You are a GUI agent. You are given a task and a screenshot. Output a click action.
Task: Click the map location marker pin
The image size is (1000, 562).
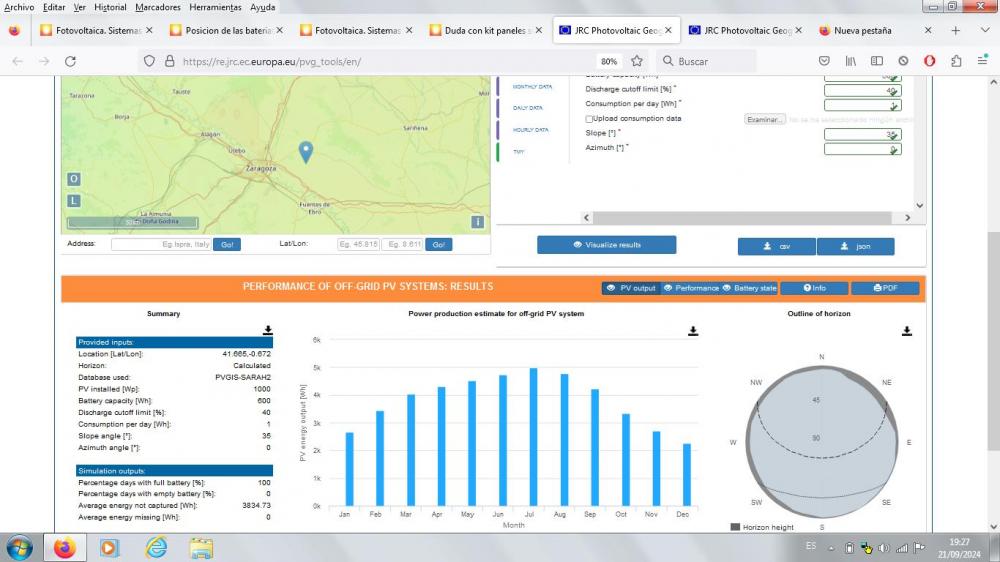click(306, 152)
